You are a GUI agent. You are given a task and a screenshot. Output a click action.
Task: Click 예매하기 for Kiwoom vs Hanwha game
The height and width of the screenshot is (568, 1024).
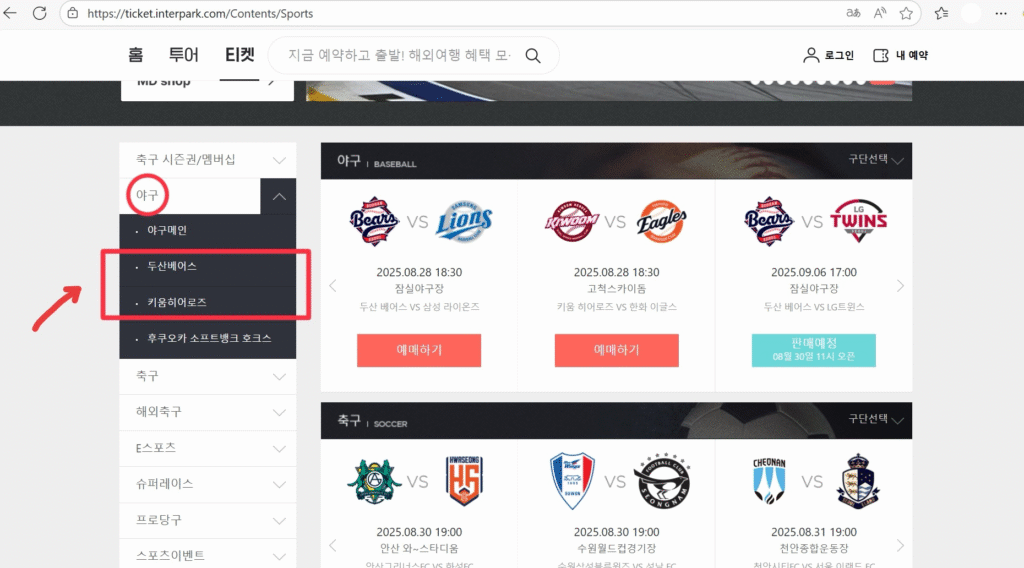(x=616, y=350)
